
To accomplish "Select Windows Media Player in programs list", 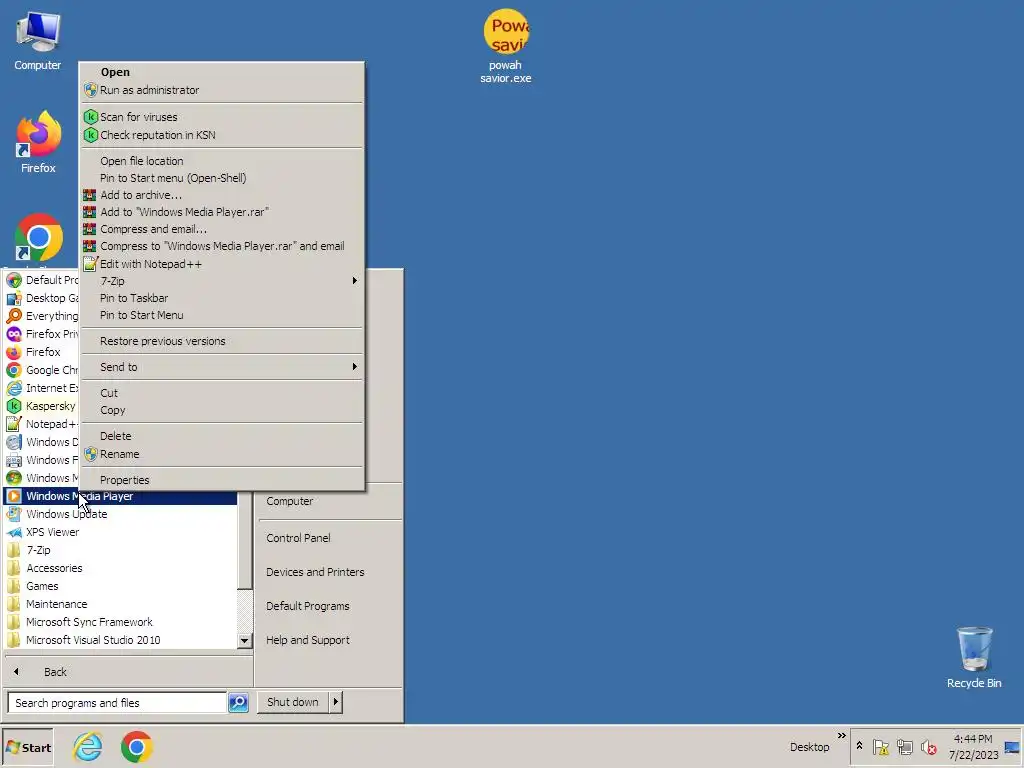I will tap(120, 496).
